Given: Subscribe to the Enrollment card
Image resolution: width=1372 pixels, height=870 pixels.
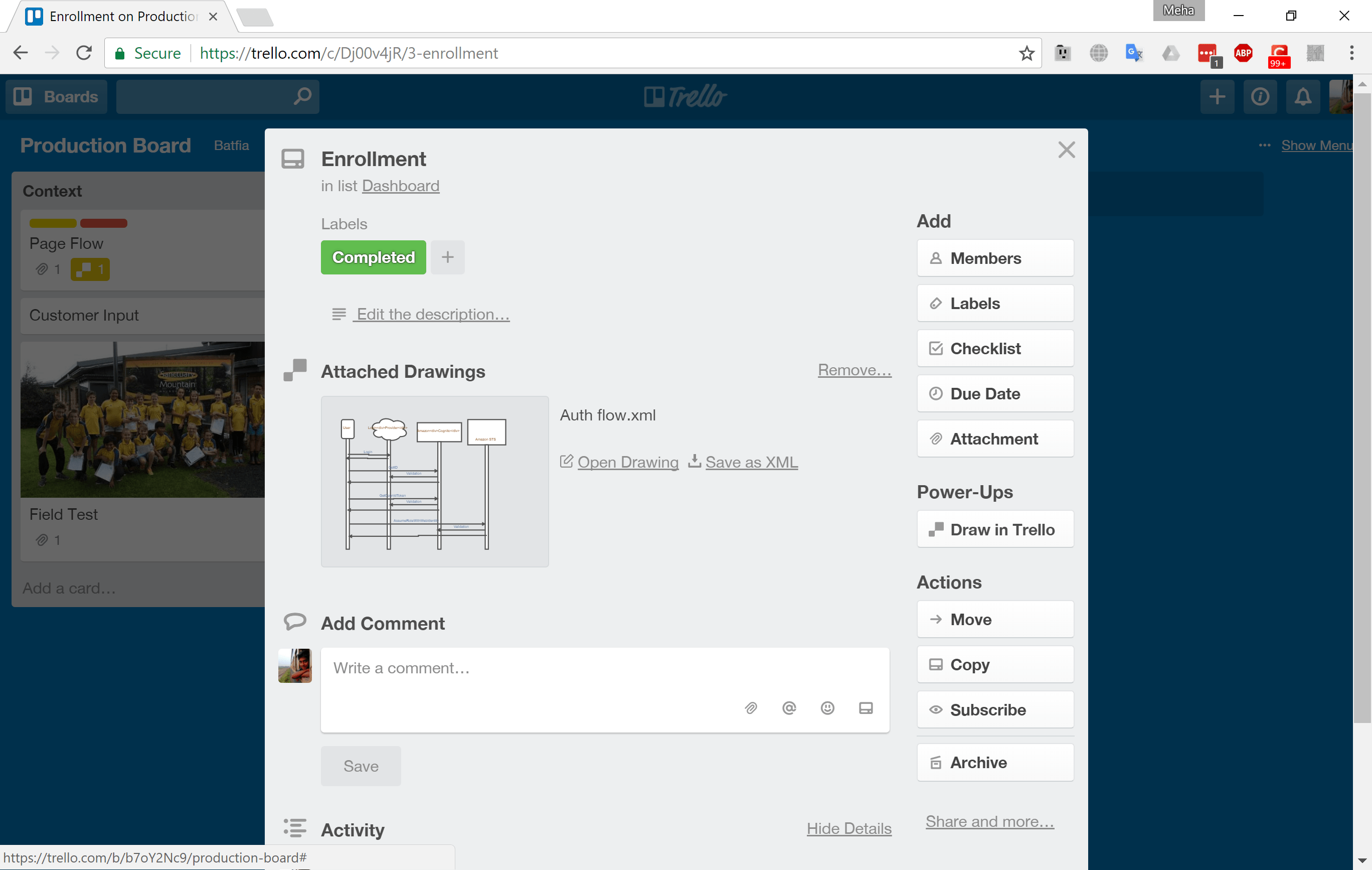Looking at the screenshot, I should (x=995, y=709).
